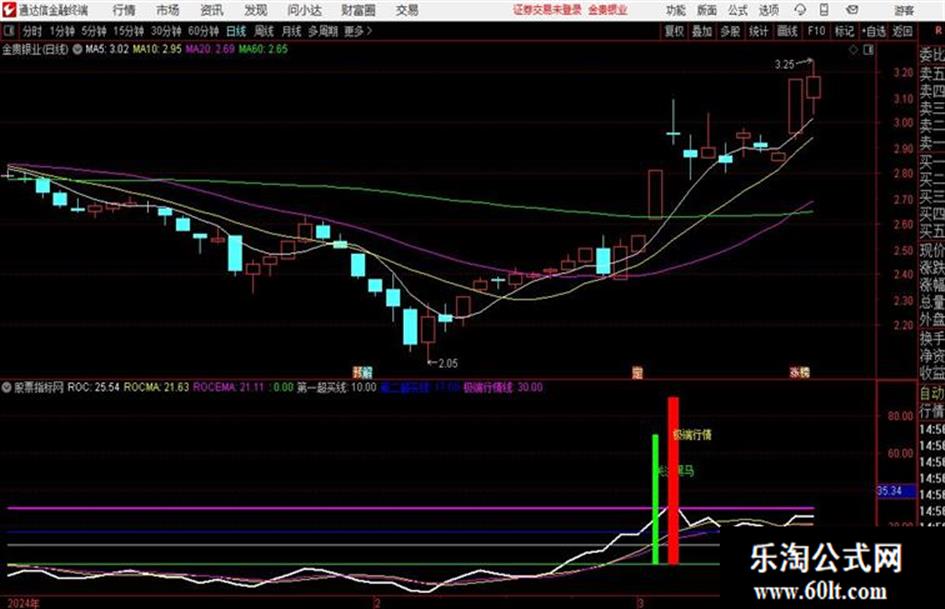Open the 选项 menu

coord(768,10)
